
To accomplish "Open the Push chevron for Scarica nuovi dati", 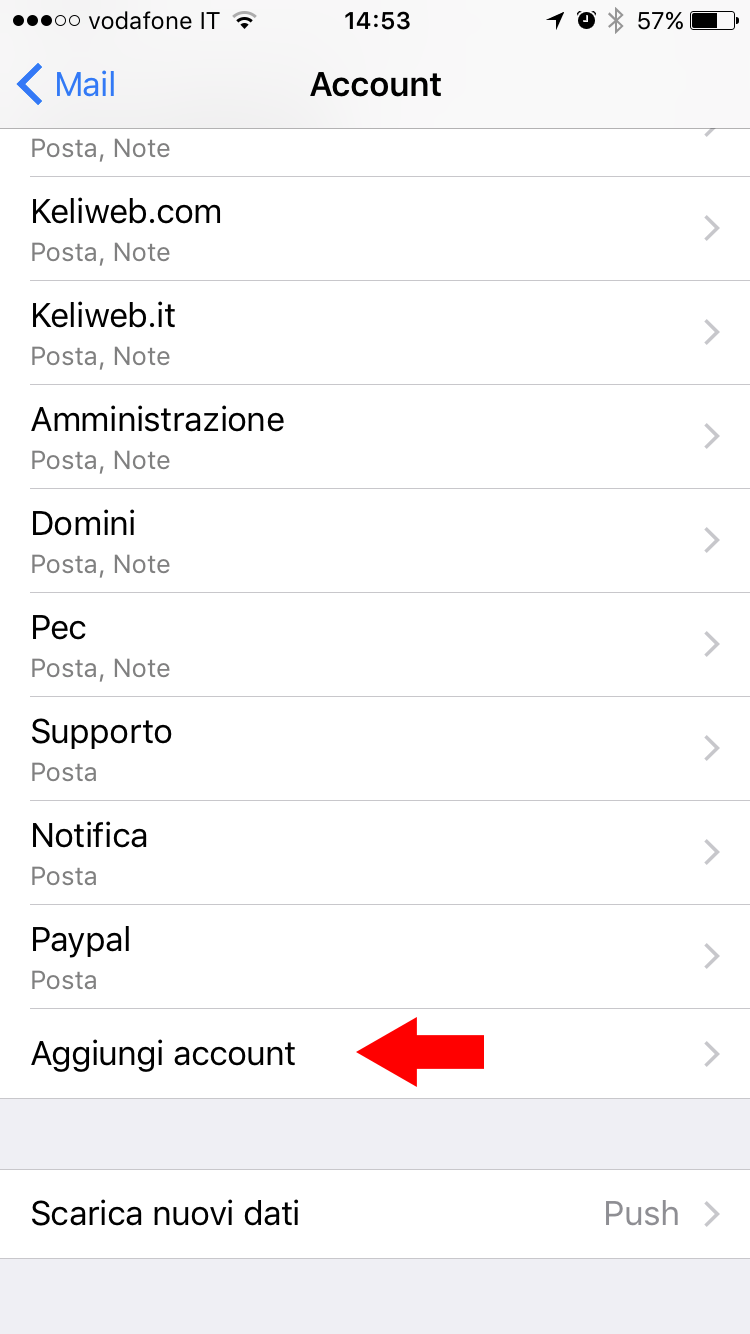I will (712, 1214).
